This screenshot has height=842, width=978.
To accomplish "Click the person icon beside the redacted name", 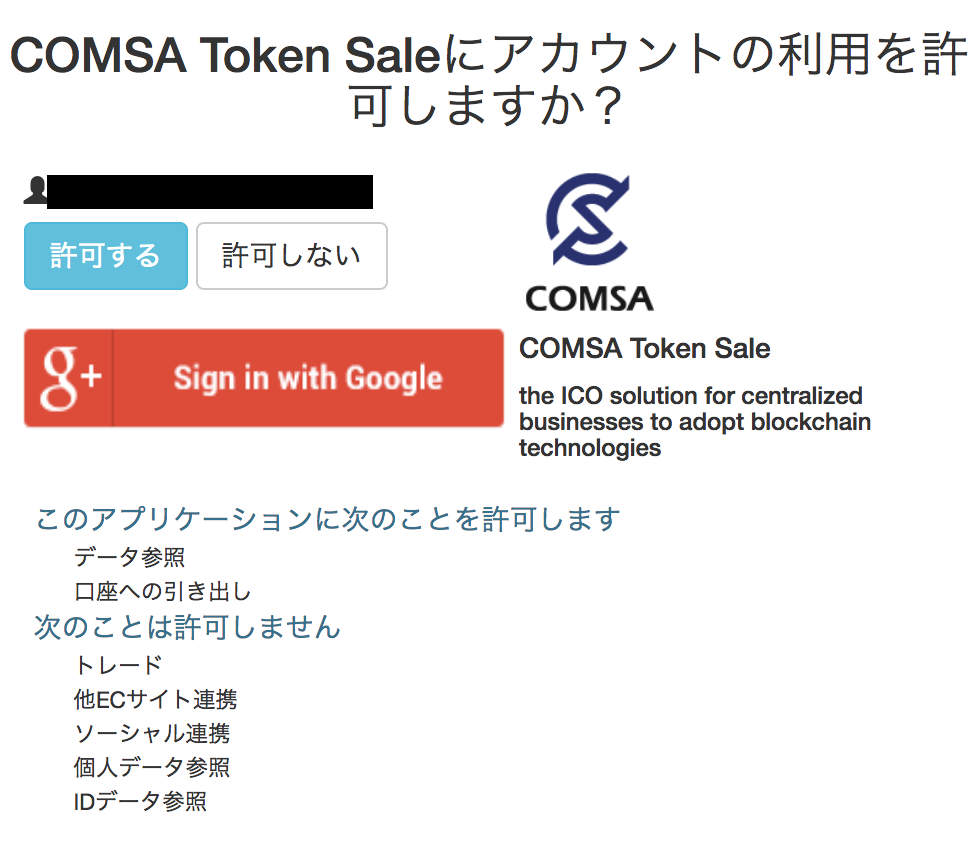I will (36, 190).
